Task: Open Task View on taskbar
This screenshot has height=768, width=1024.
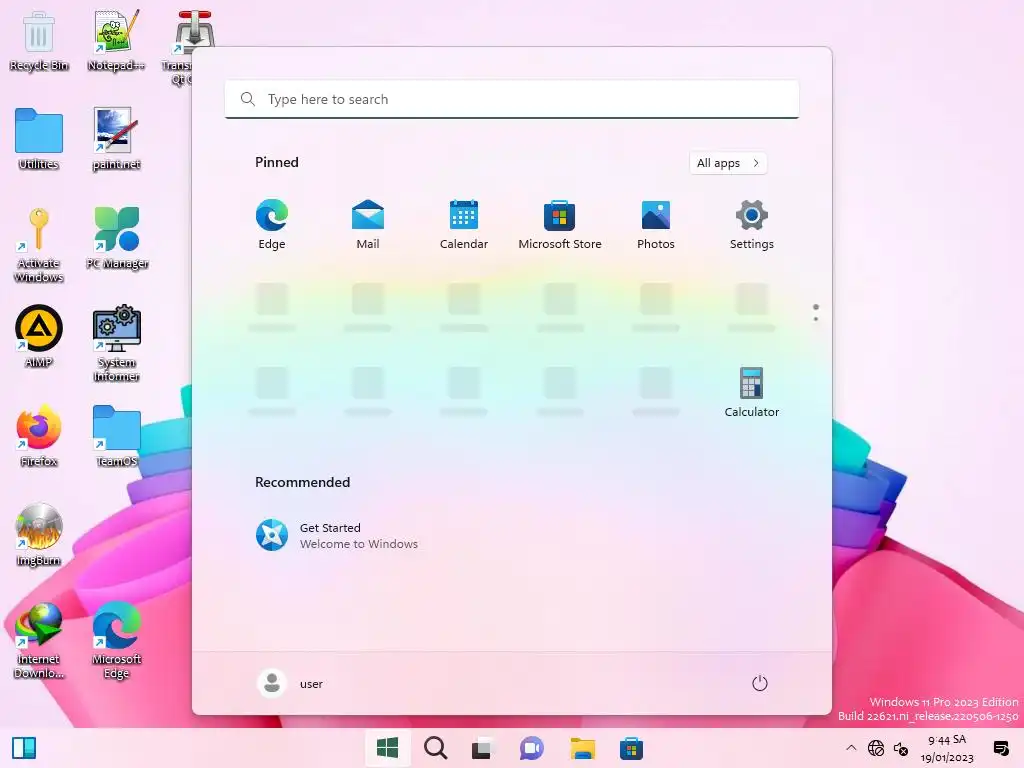Action: tap(483, 748)
